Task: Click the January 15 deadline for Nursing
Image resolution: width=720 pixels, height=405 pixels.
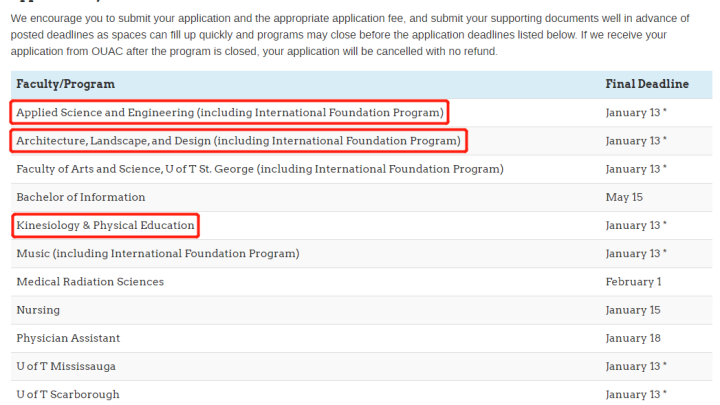Action: point(633,310)
